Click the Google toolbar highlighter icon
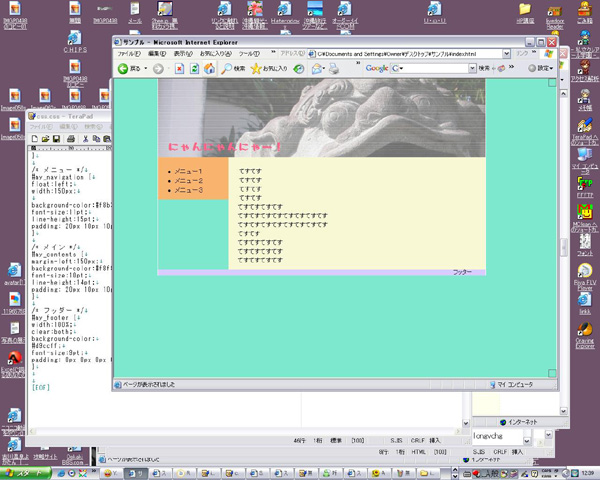 [x=501, y=68]
